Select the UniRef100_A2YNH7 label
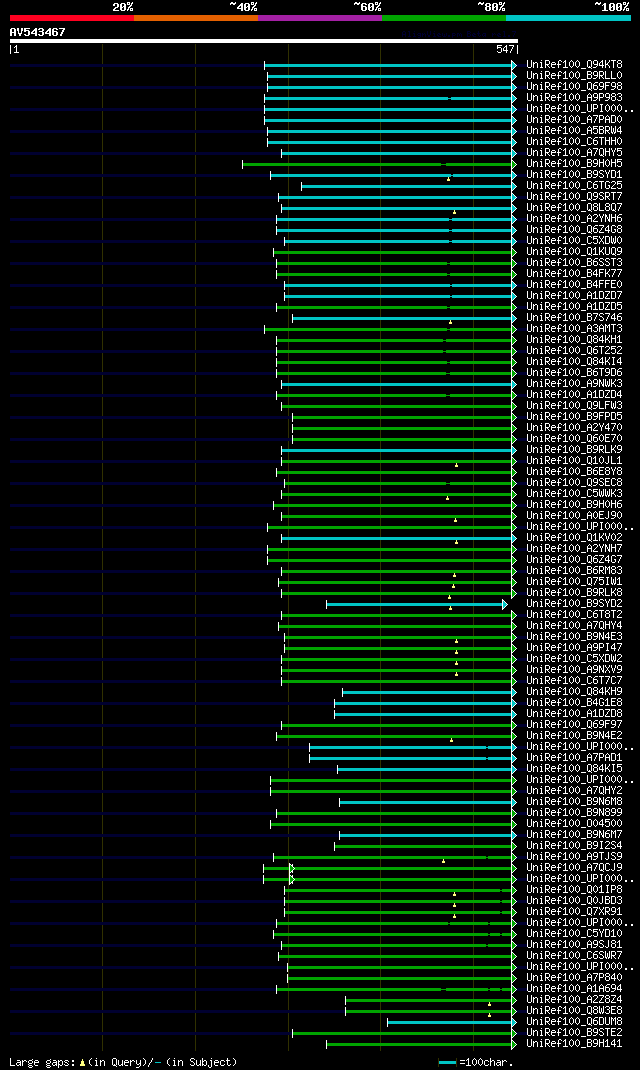This screenshot has height=1070, width=640. 574,549
